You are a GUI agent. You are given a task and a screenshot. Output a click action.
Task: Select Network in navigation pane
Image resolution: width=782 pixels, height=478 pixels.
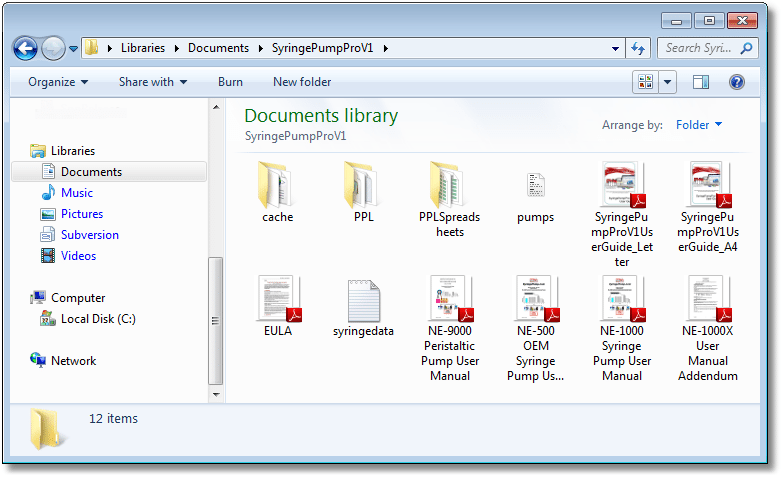73,361
